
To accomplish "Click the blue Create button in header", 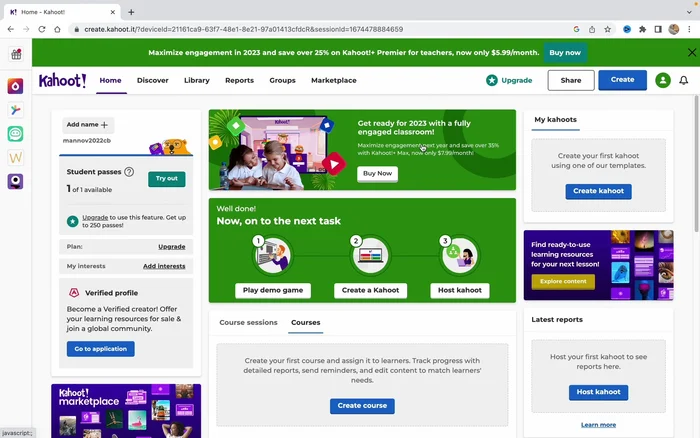I will pos(622,80).
